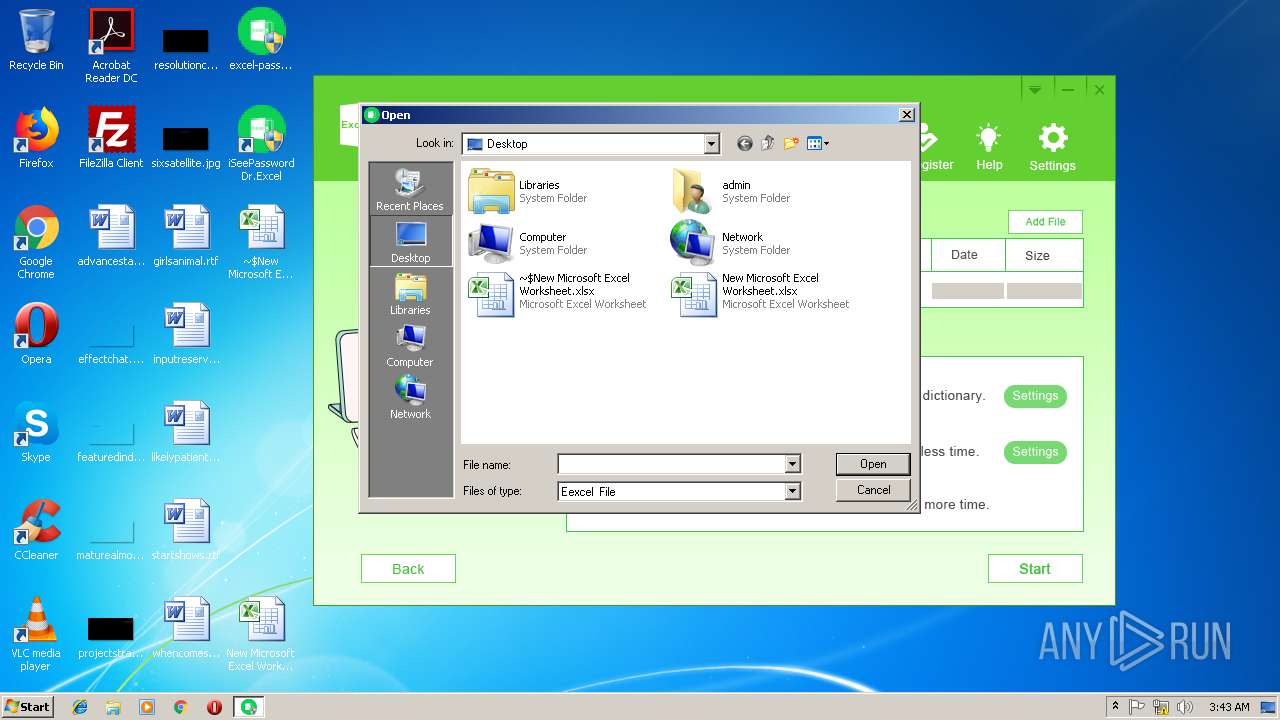Click the volume icon in system tray
The height and width of the screenshot is (720, 1280).
tap(1185, 707)
